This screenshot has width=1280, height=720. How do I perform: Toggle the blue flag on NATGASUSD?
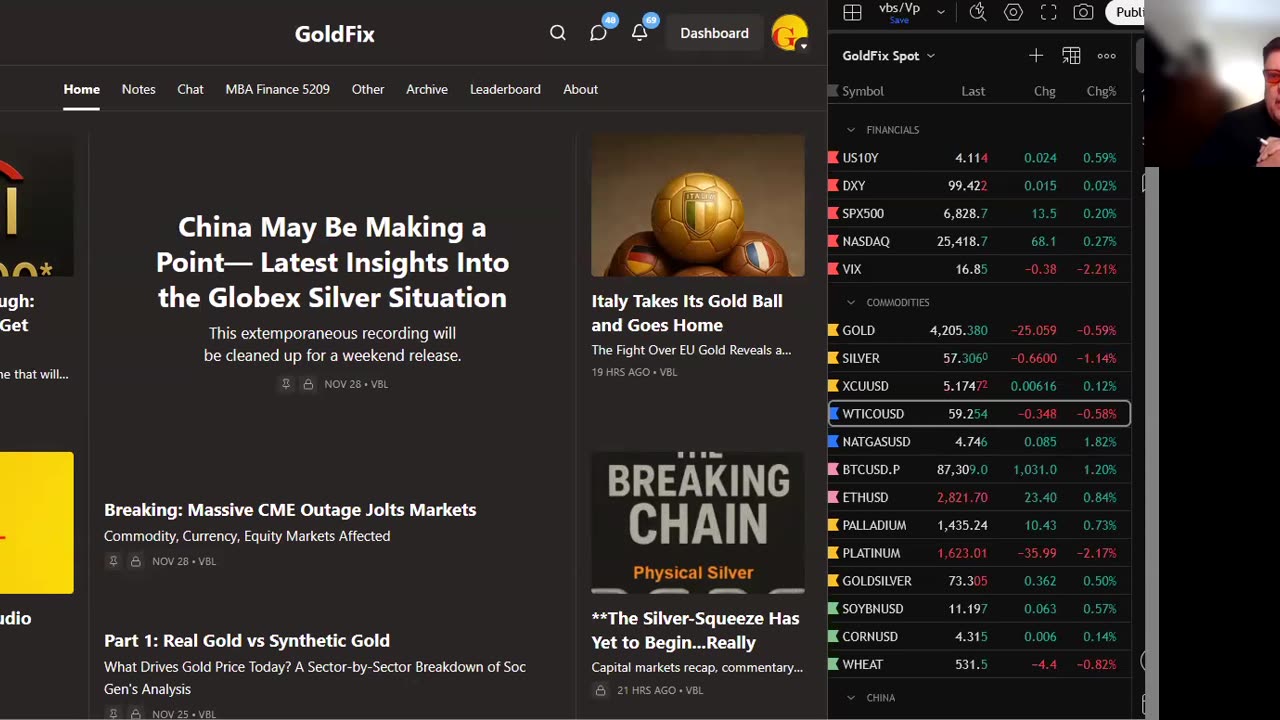[x=833, y=441]
